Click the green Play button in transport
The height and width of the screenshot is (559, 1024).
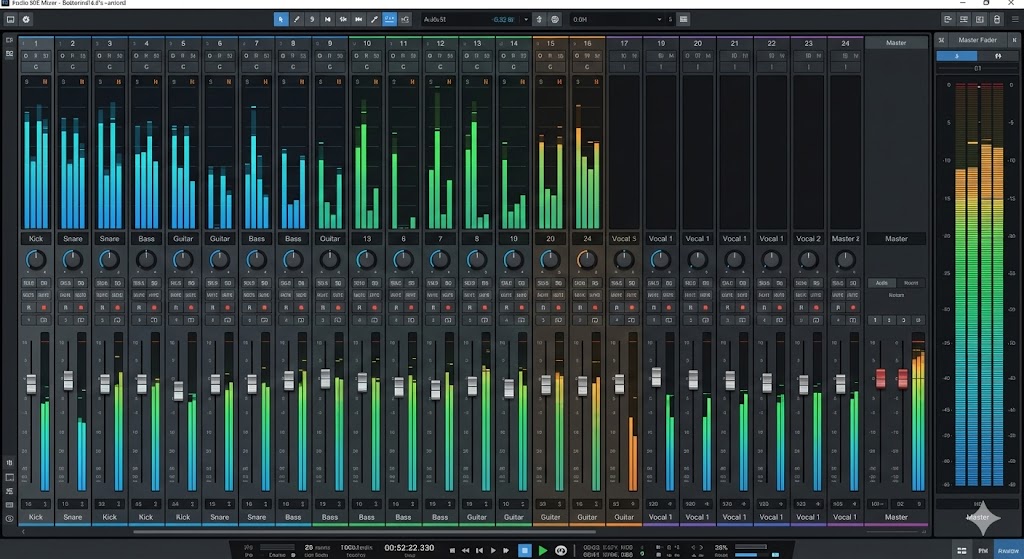[x=543, y=550]
